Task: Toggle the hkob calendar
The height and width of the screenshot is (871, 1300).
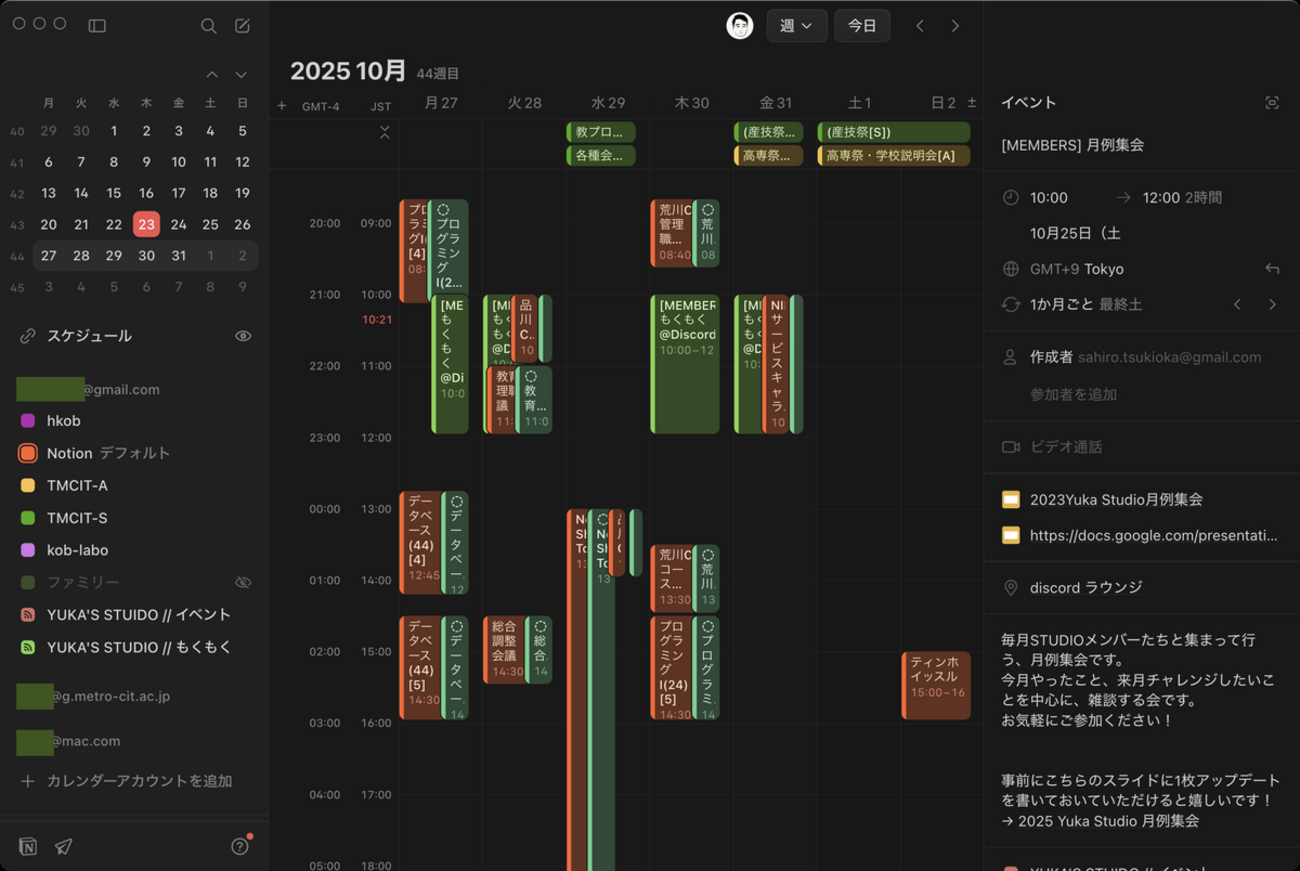Action: click(28, 421)
